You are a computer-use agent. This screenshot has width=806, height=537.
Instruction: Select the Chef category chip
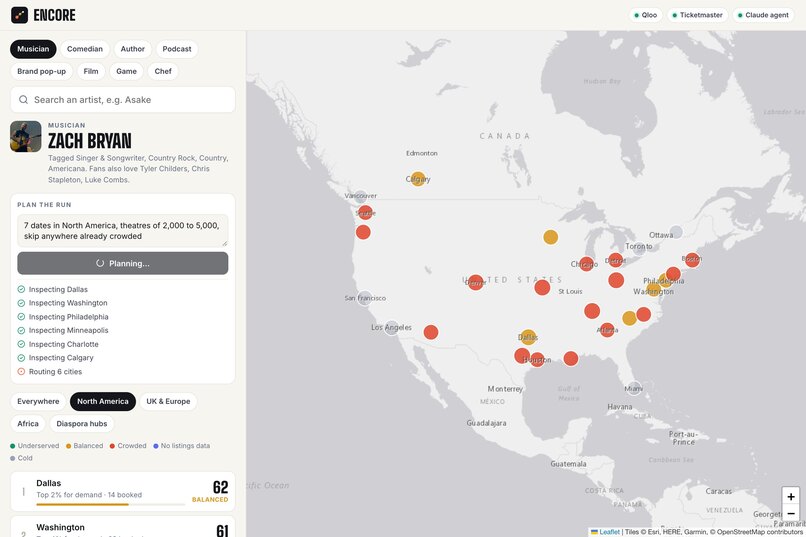(x=163, y=71)
